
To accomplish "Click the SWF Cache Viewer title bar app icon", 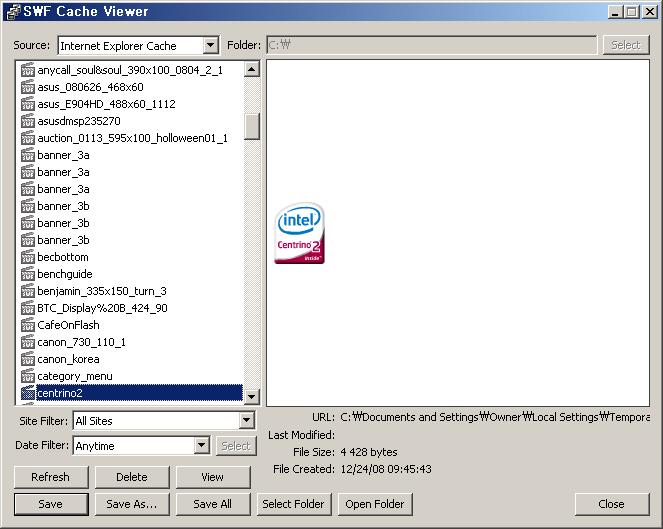I will (x=13, y=11).
